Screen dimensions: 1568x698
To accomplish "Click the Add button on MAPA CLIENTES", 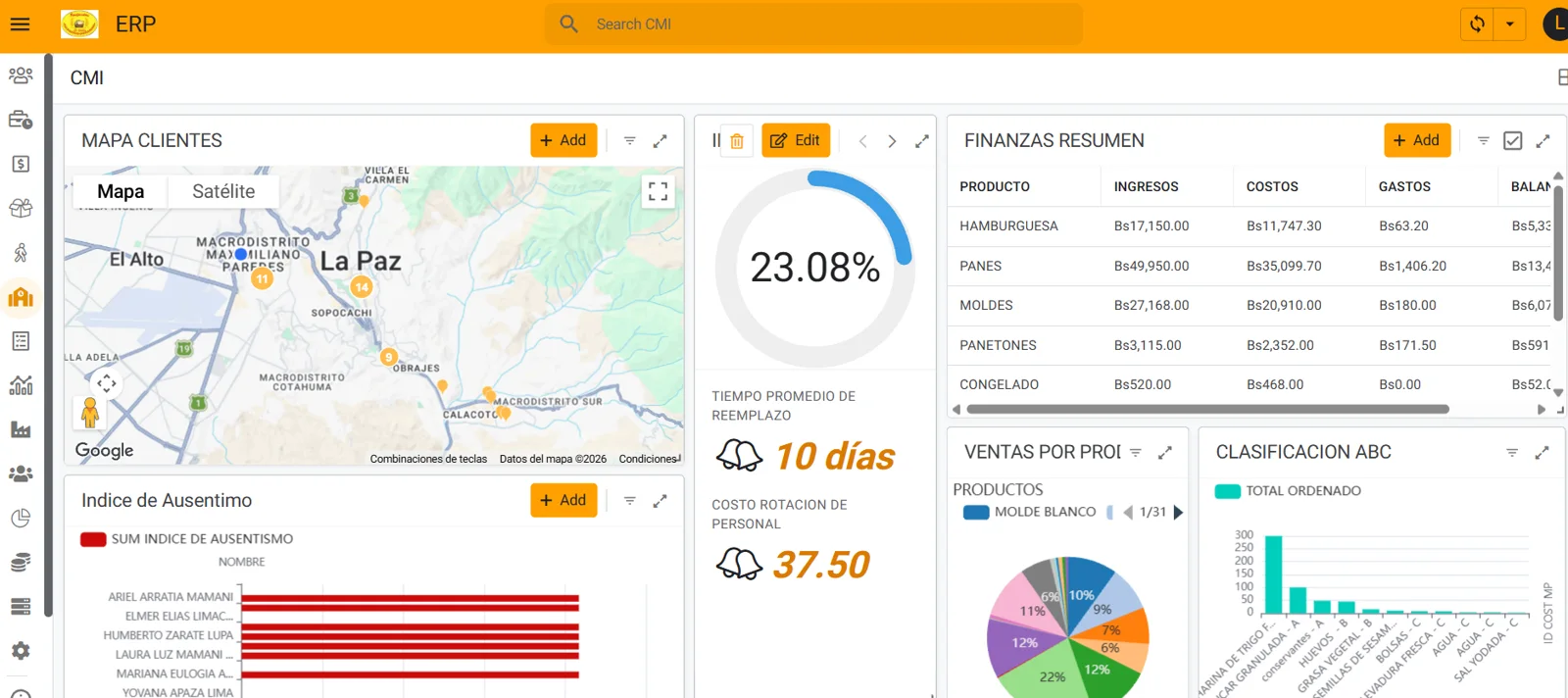I will [x=563, y=140].
